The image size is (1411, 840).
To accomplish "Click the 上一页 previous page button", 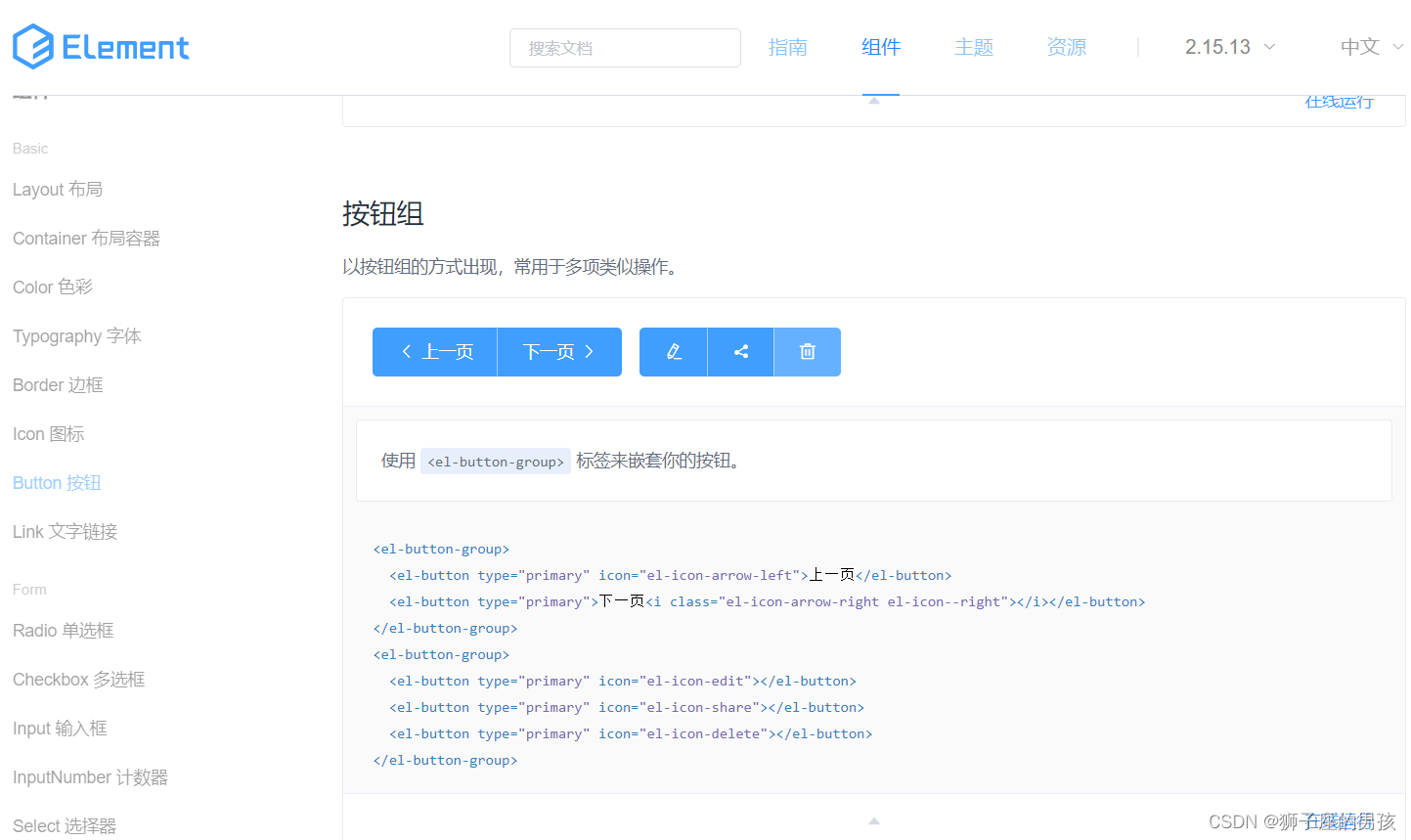I will (435, 352).
